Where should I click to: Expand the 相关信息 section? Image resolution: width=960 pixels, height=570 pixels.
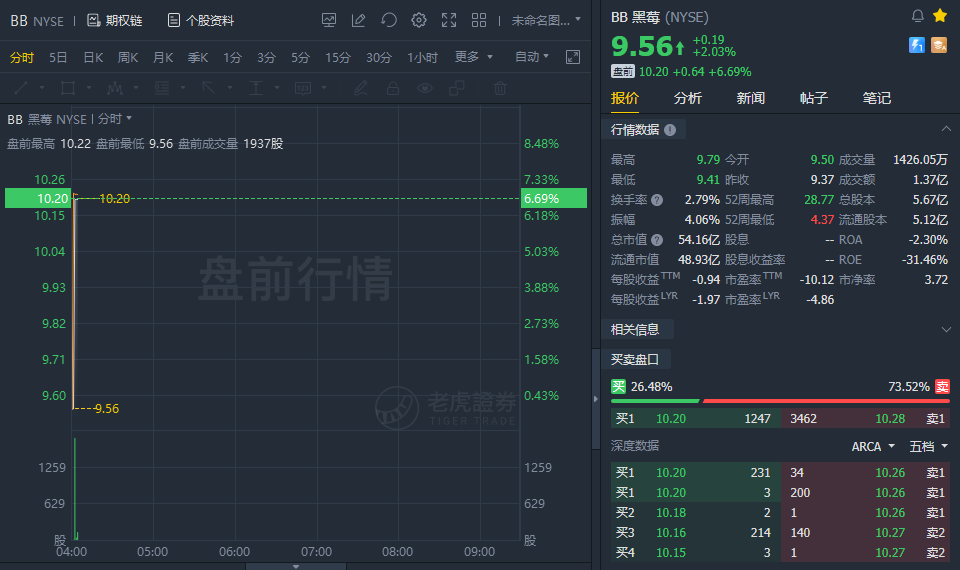pyautogui.click(x=946, y=329)
